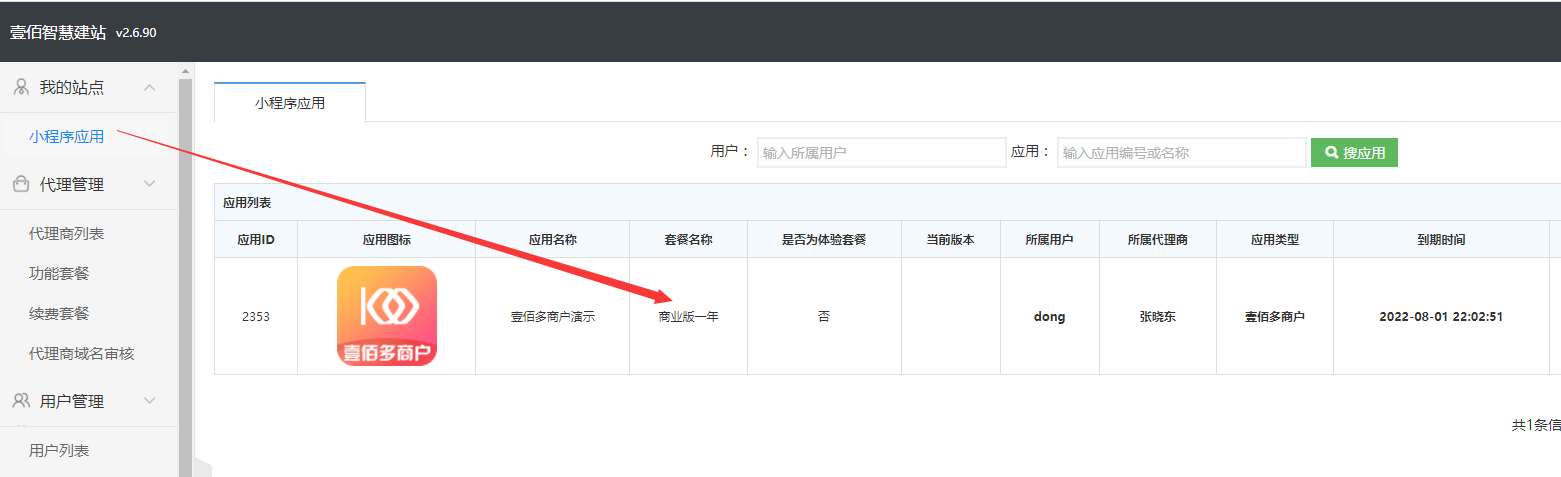The width and height of the screenshot is (1561, 477).
Task: Click package cell 商业版一年
Action: pyautogui.click(x=689, y=317)
